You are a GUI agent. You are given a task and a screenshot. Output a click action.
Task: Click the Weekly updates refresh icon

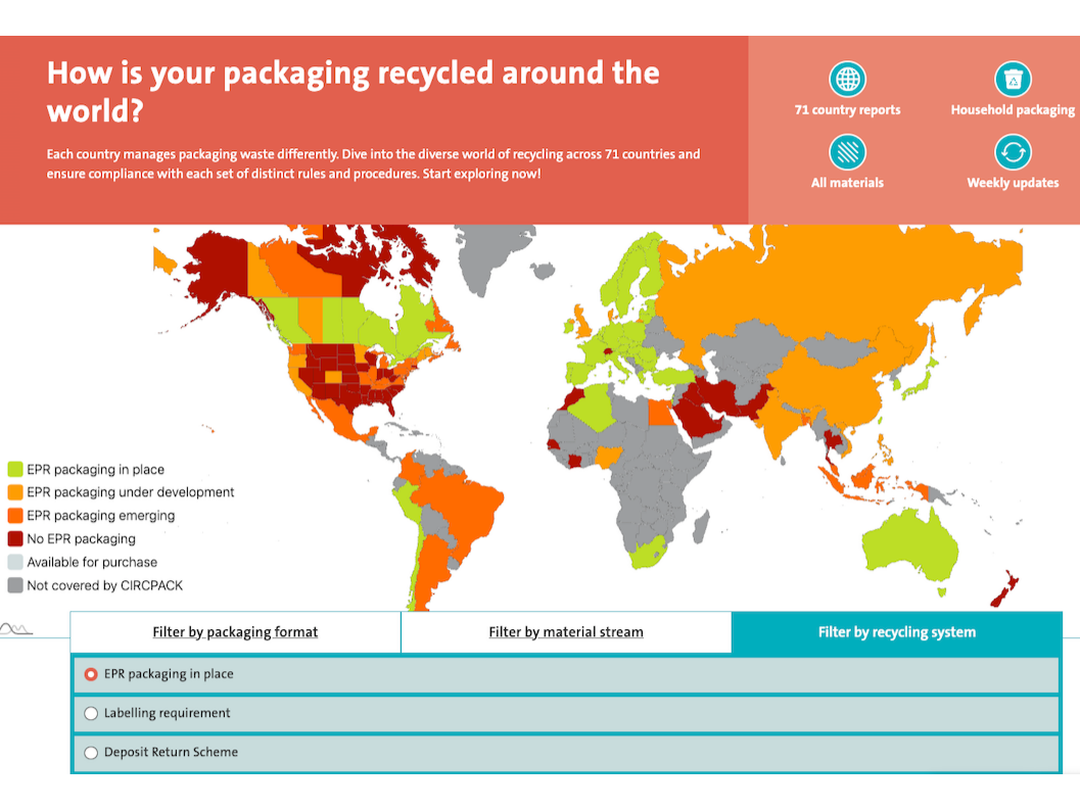tap(1012, 152)
